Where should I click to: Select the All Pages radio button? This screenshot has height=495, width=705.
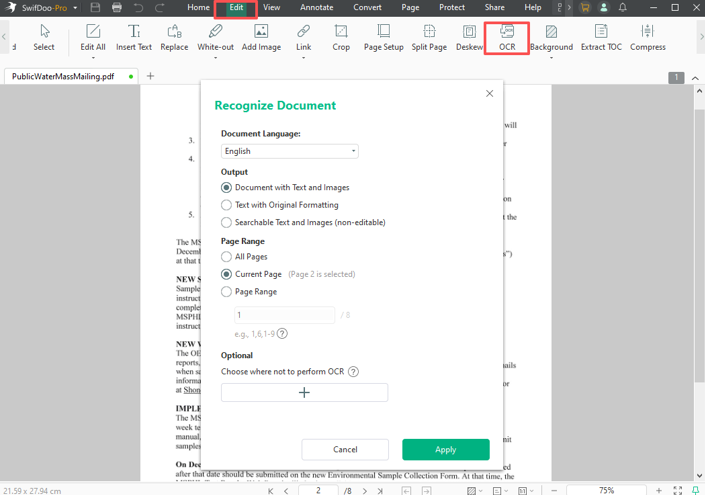tap(227, 257)
